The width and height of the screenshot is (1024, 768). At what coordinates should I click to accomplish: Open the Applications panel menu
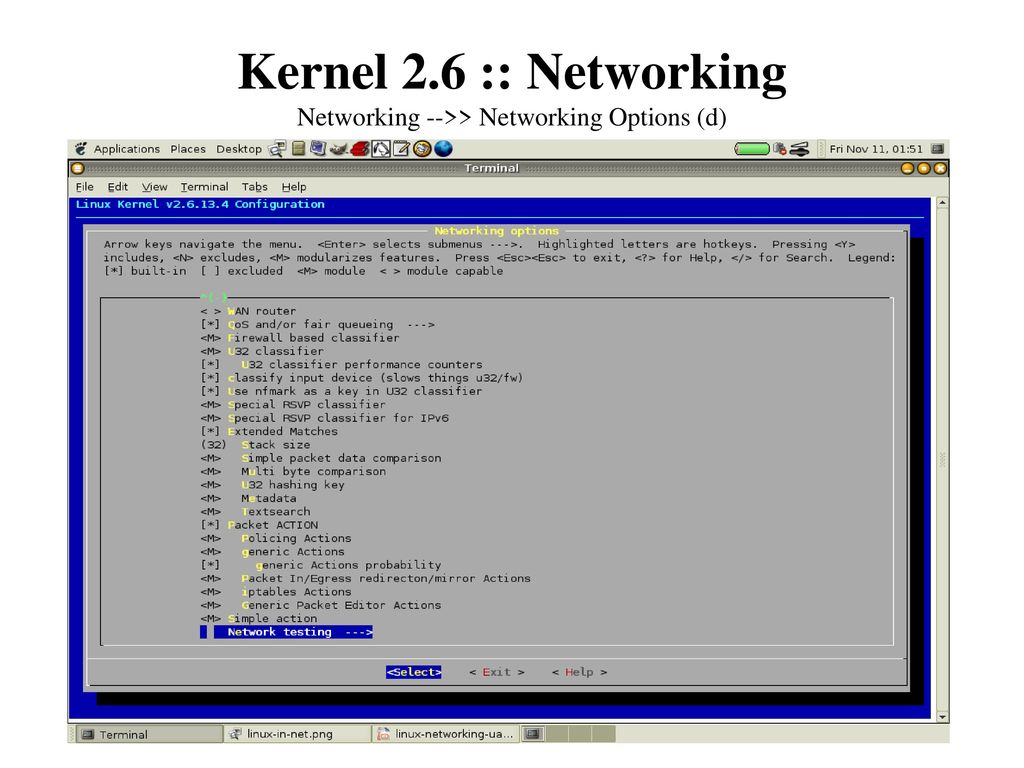(x=127, y=149)
